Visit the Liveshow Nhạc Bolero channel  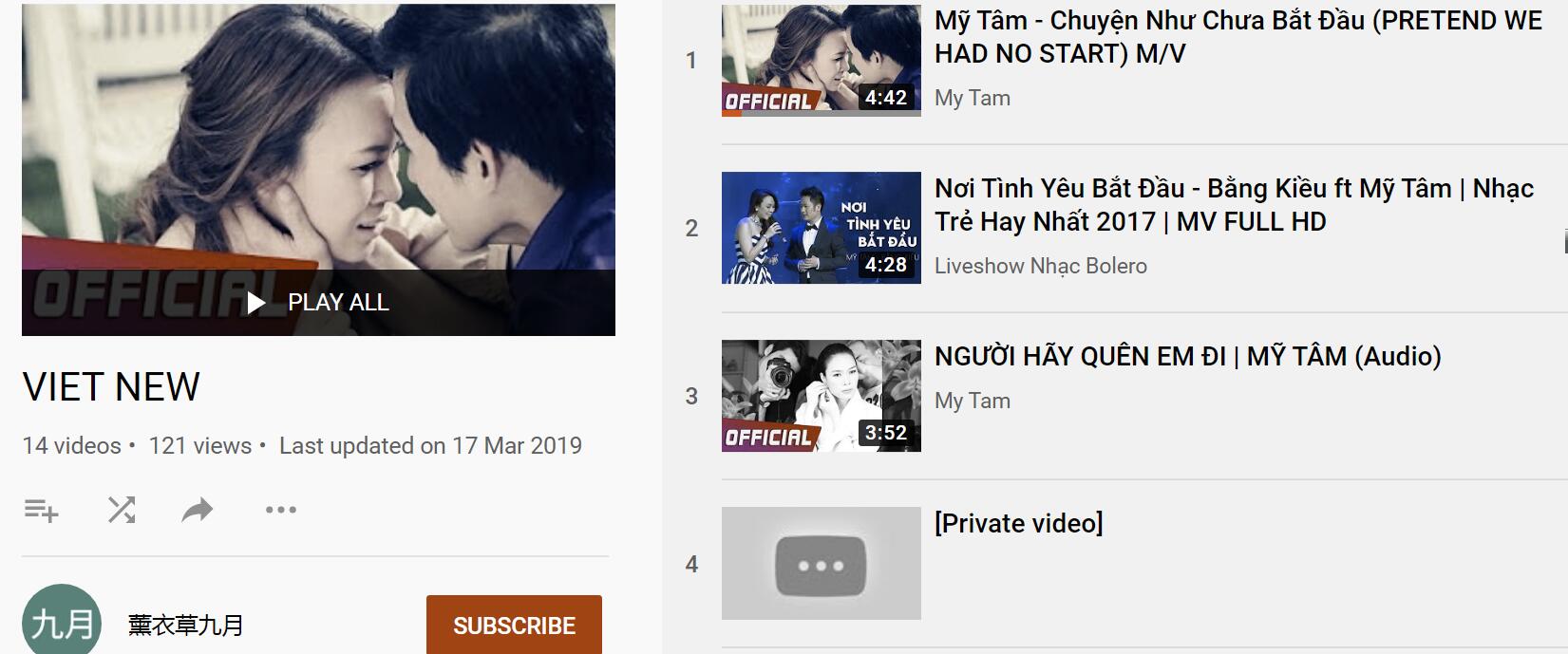[1041, 266]
